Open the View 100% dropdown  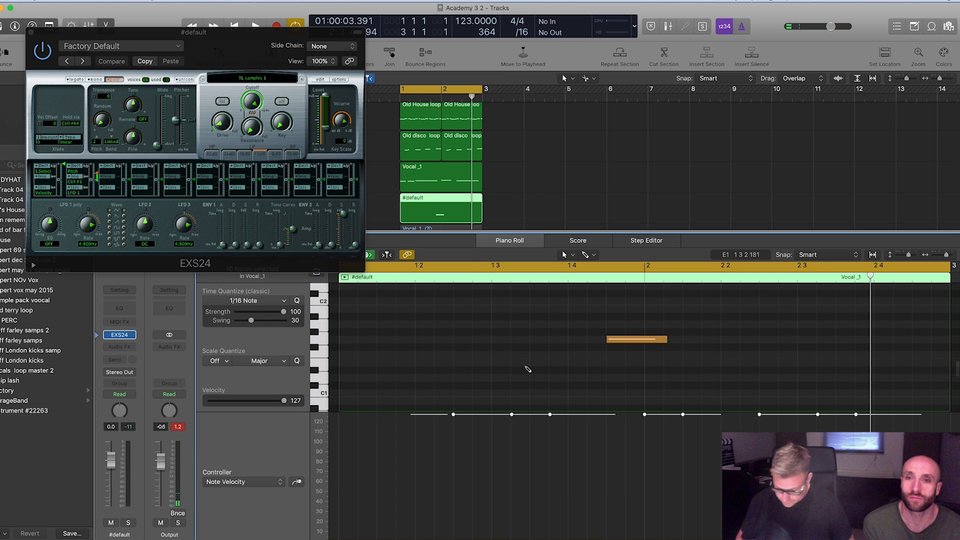pyautogui.click(x=322, y=61)
